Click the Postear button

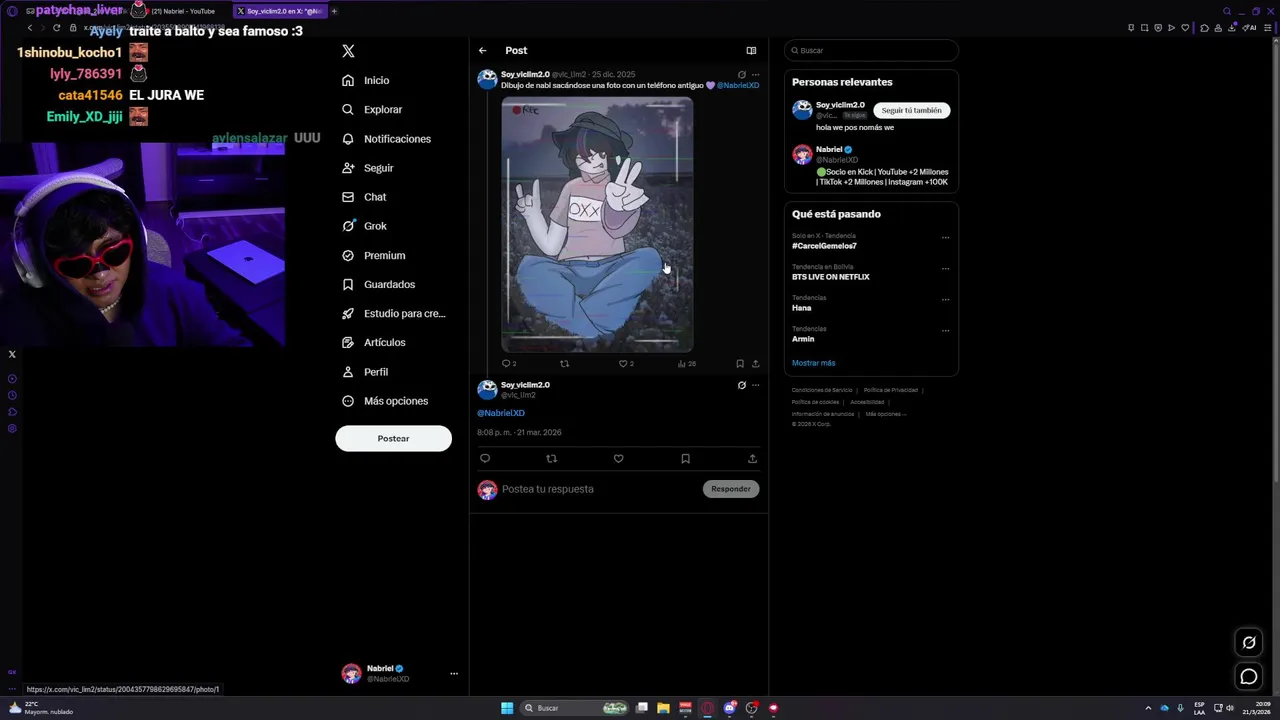click(x=393, y=438)
